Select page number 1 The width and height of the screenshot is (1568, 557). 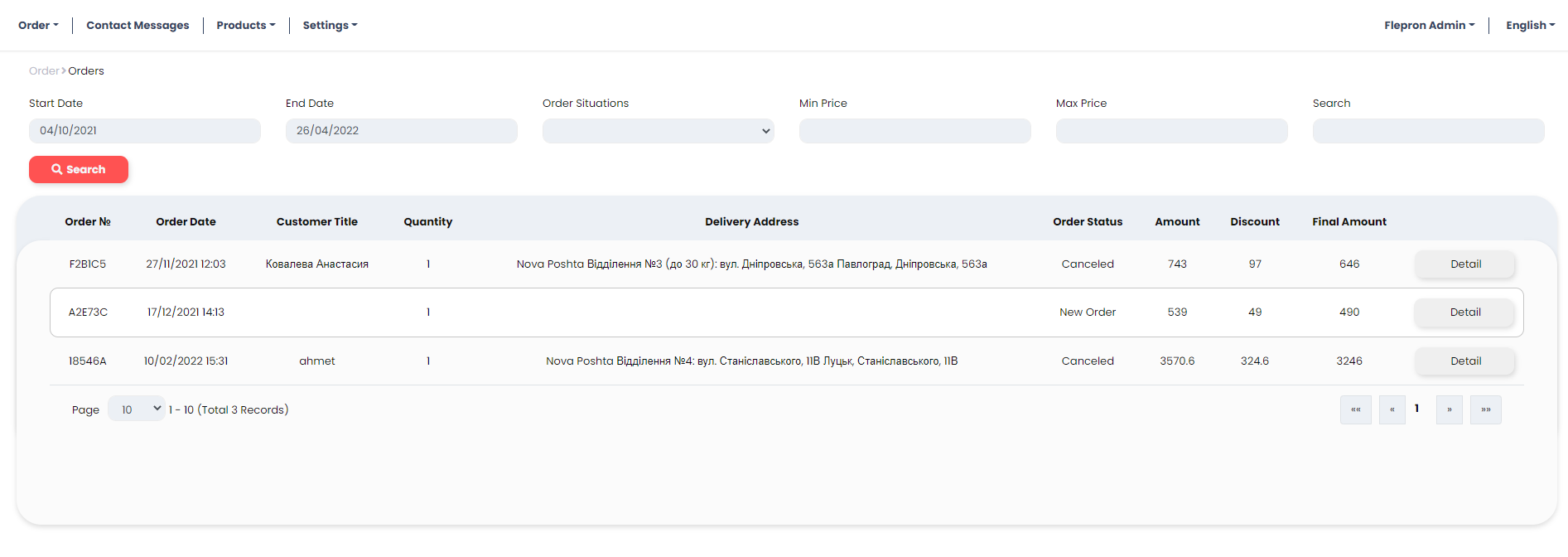tap(1417, 408)
